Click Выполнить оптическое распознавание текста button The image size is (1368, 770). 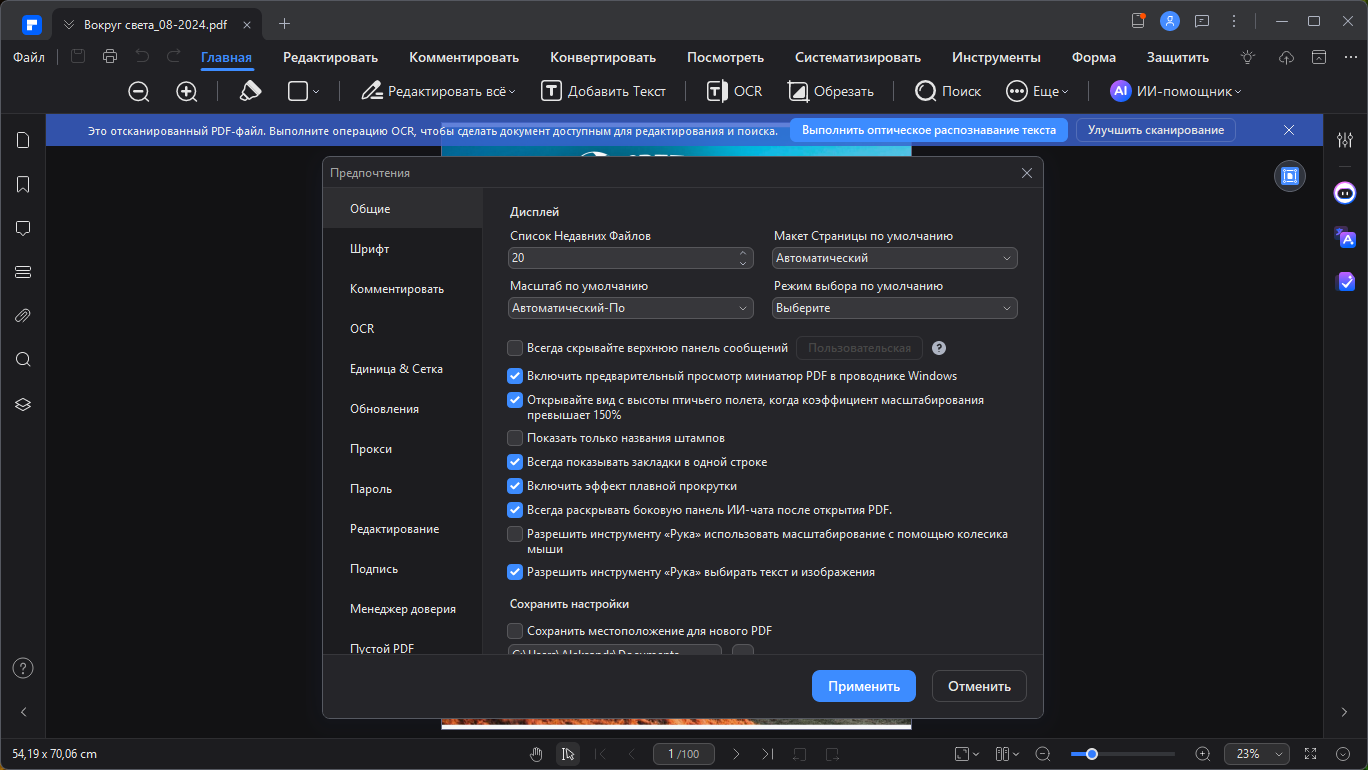(929, 130)
